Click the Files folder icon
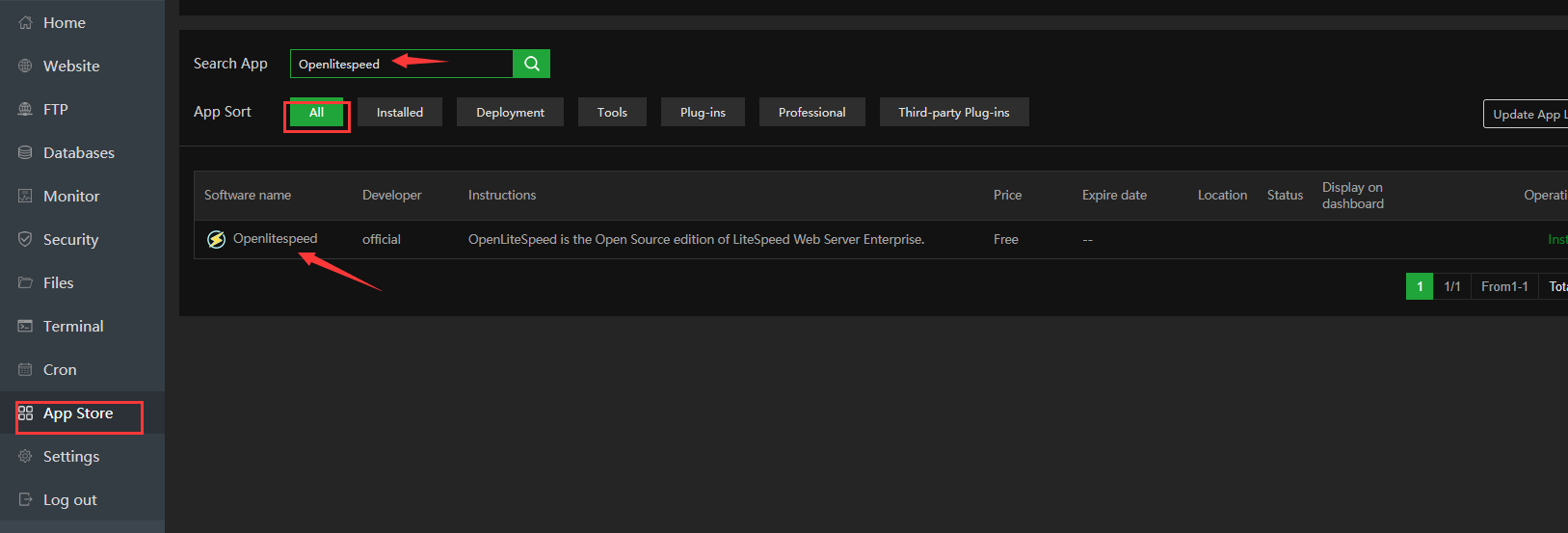Screen dimensions: 1568x533 (25, 282)
